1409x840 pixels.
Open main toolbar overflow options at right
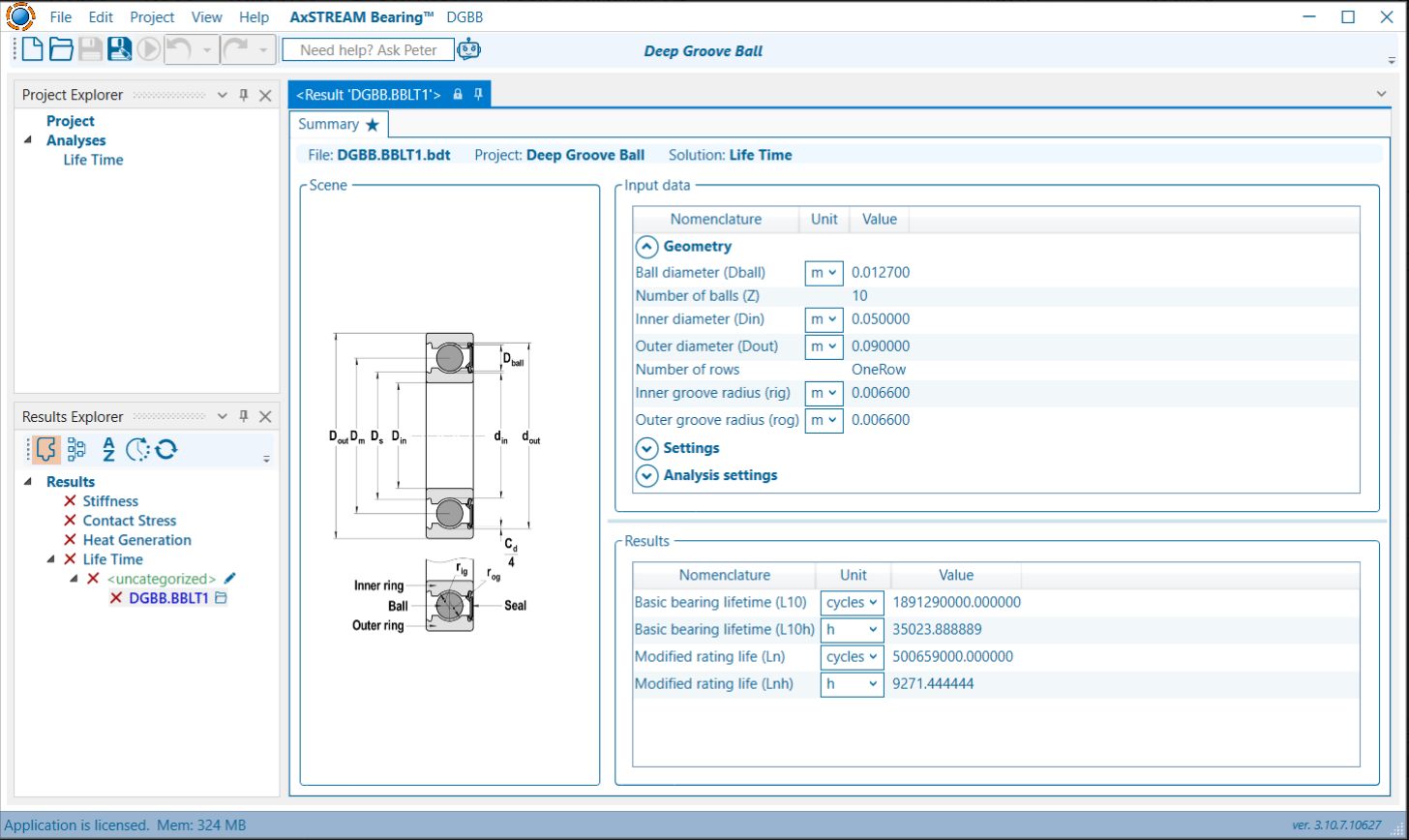[x=1392, y=59]
